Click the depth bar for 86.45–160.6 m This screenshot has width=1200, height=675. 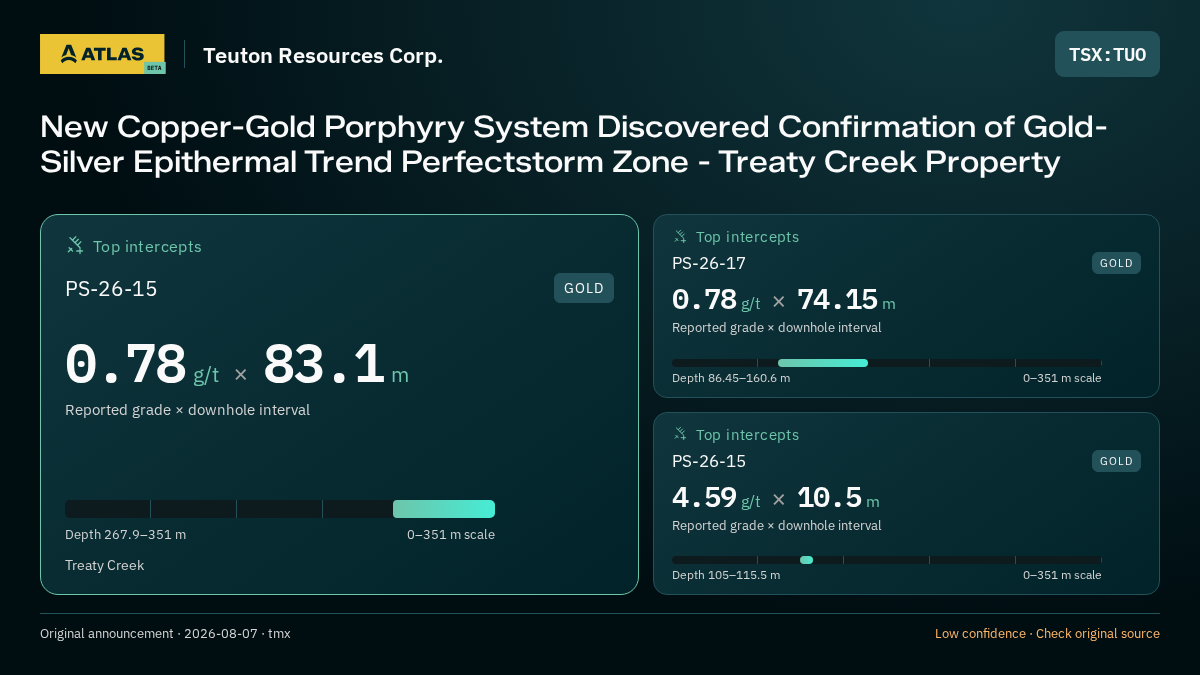(x=887, y=363)
